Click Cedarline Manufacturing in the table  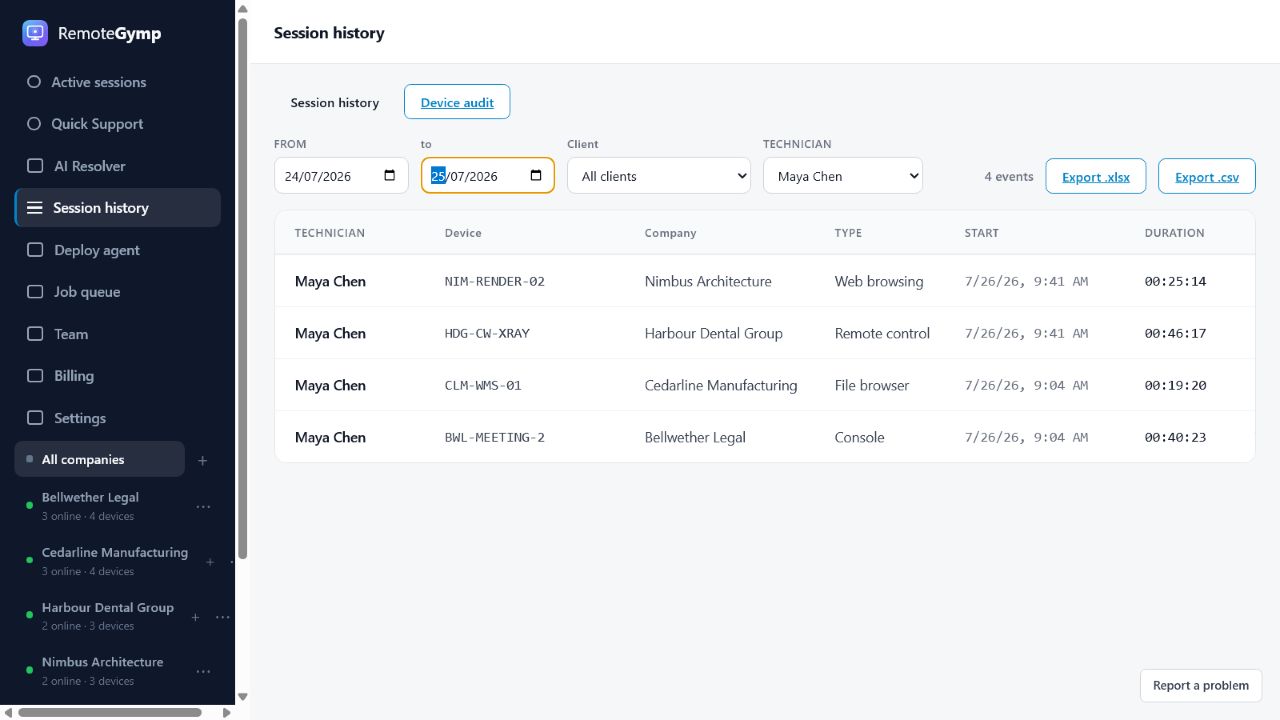[721, 385]
